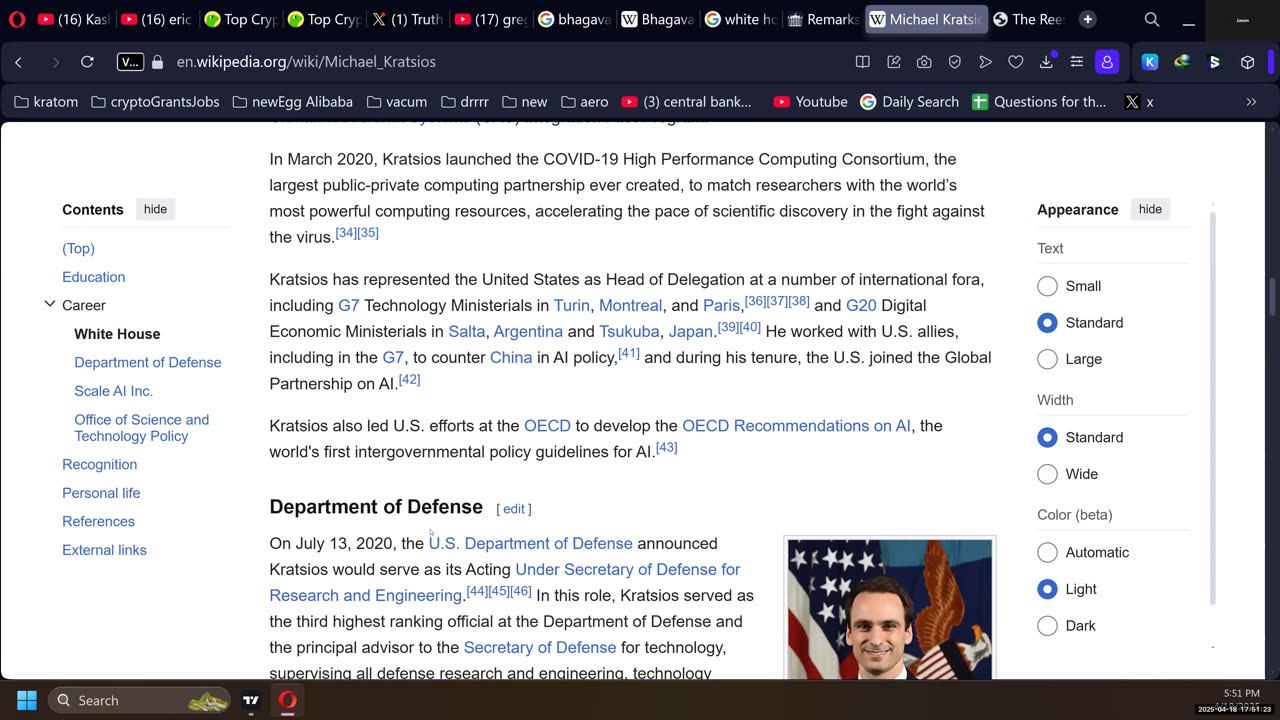1280x720 pixels.
Task: Select Large text size
Action: (1047, 359)
